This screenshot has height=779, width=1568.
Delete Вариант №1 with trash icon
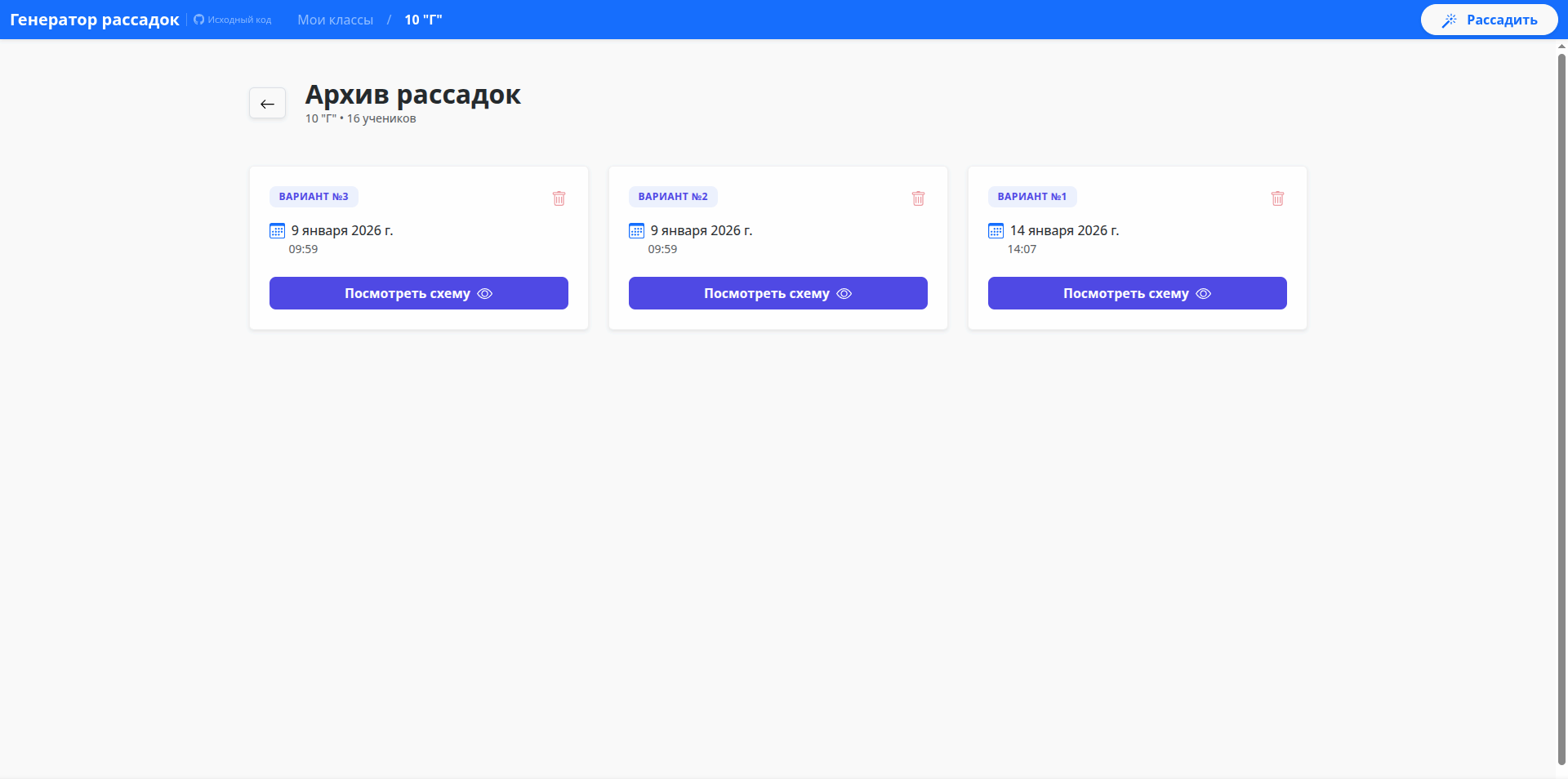tap(1277, 198)
